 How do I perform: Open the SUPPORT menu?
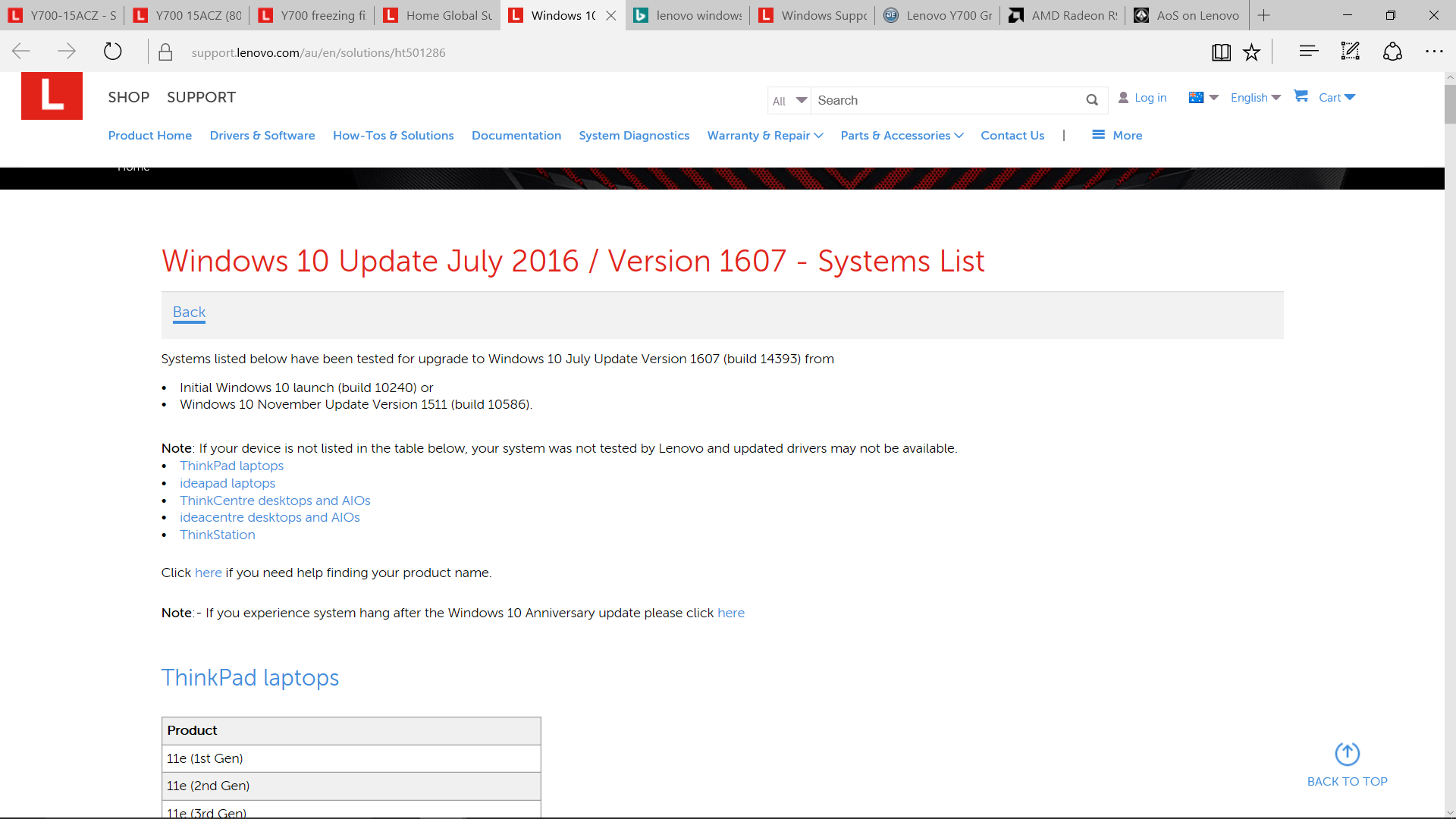[x=201, y=97]
